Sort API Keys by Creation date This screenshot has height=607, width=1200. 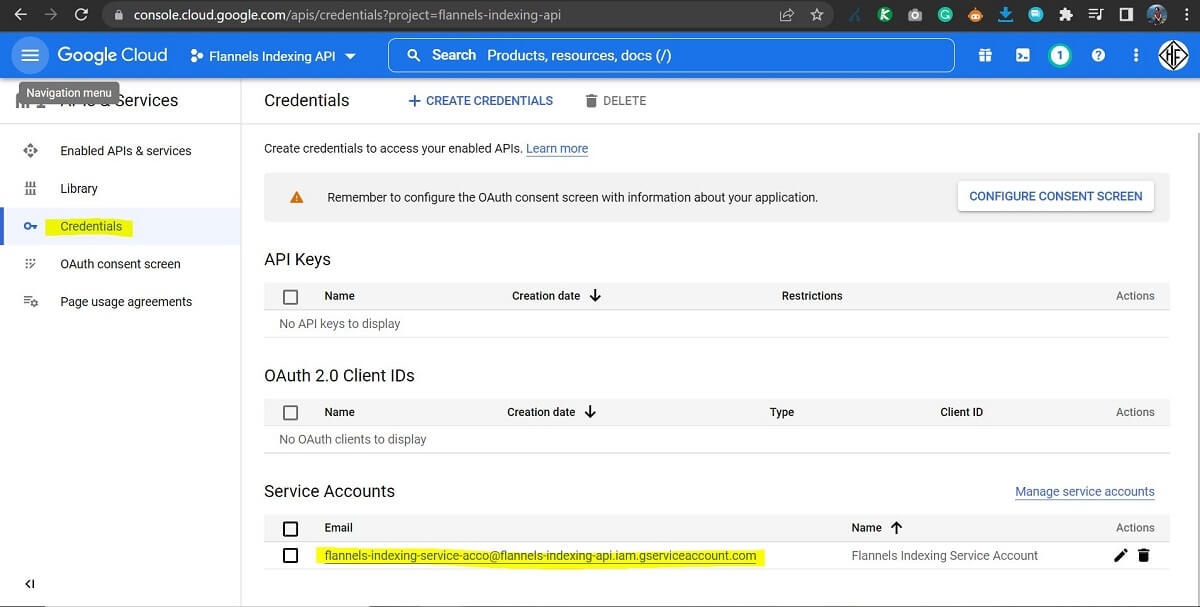[x=556, y=296]
